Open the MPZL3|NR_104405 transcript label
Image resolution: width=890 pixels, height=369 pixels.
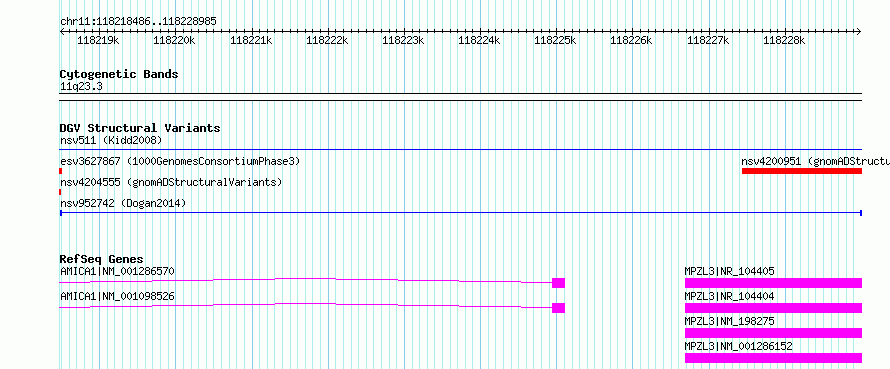click(x=729, y=271)
